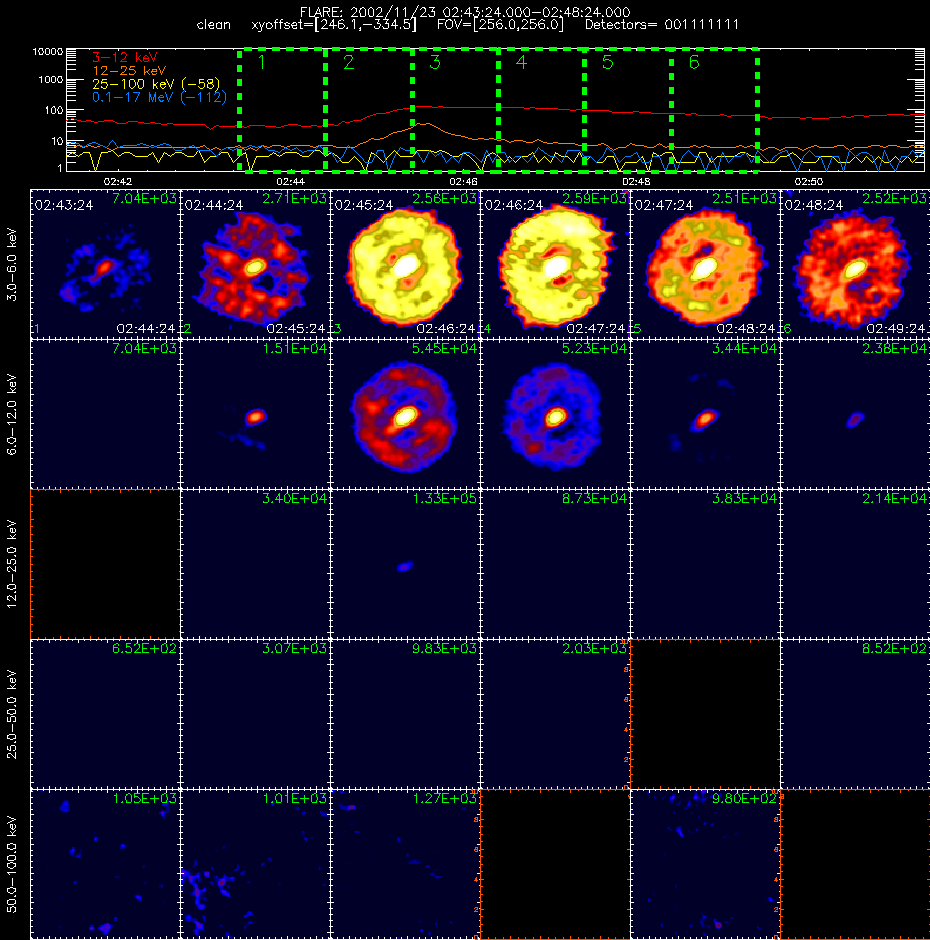The height and width of the screenshot is (940, 930).
Task: Click the 02:44 time axis label
Action: tap(290, 181)
